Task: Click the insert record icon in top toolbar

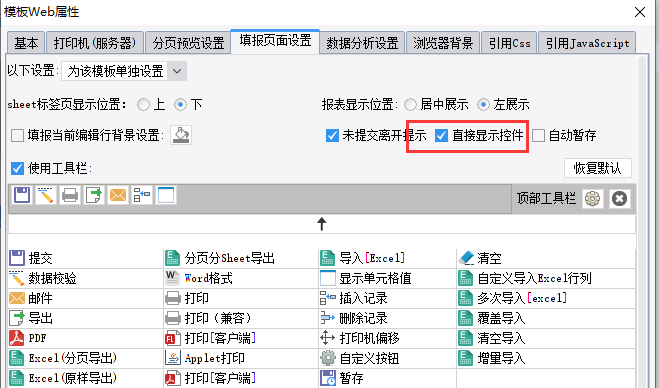Action: [x=142, y=195]
